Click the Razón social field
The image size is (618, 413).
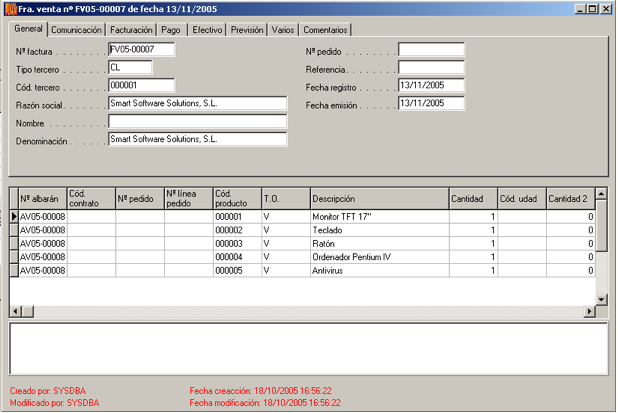(197, 103)
